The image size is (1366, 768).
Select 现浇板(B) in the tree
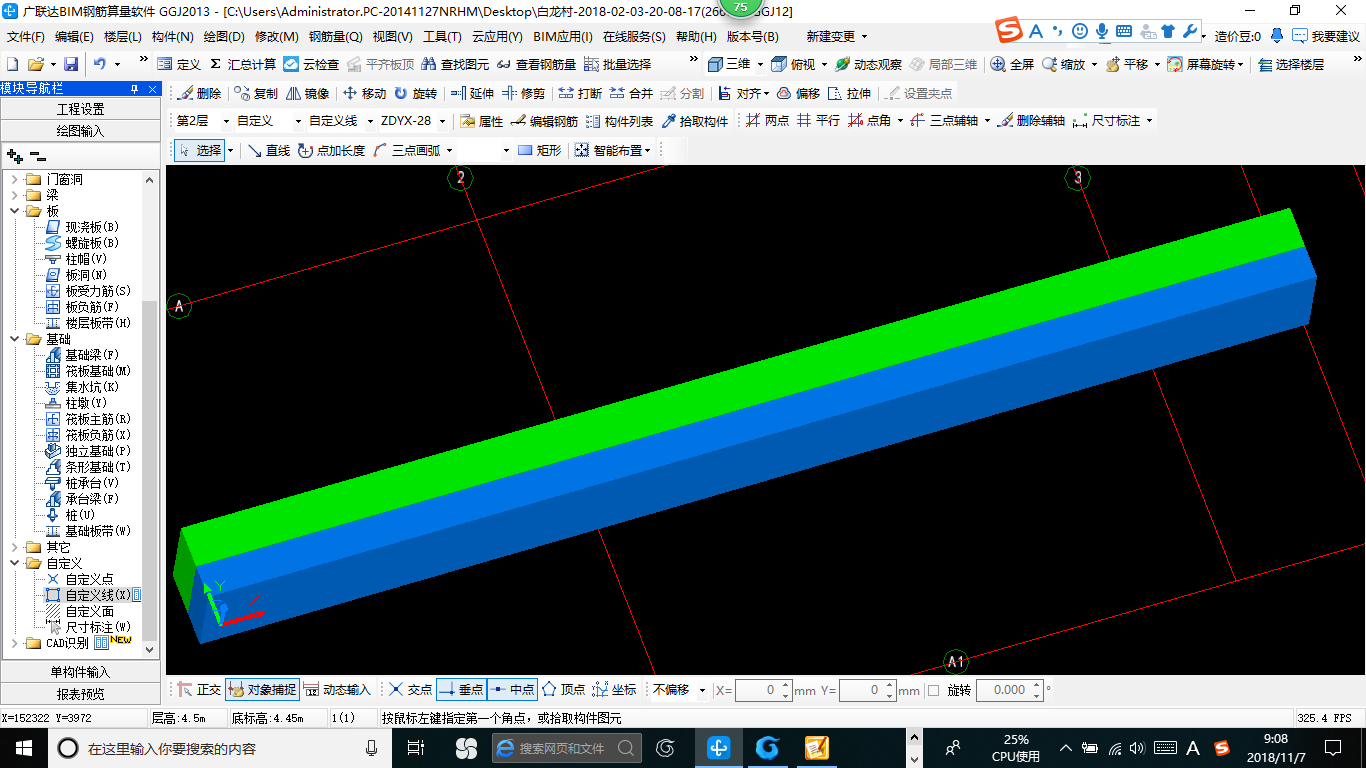pyautogui.click(x=92, y=227)
